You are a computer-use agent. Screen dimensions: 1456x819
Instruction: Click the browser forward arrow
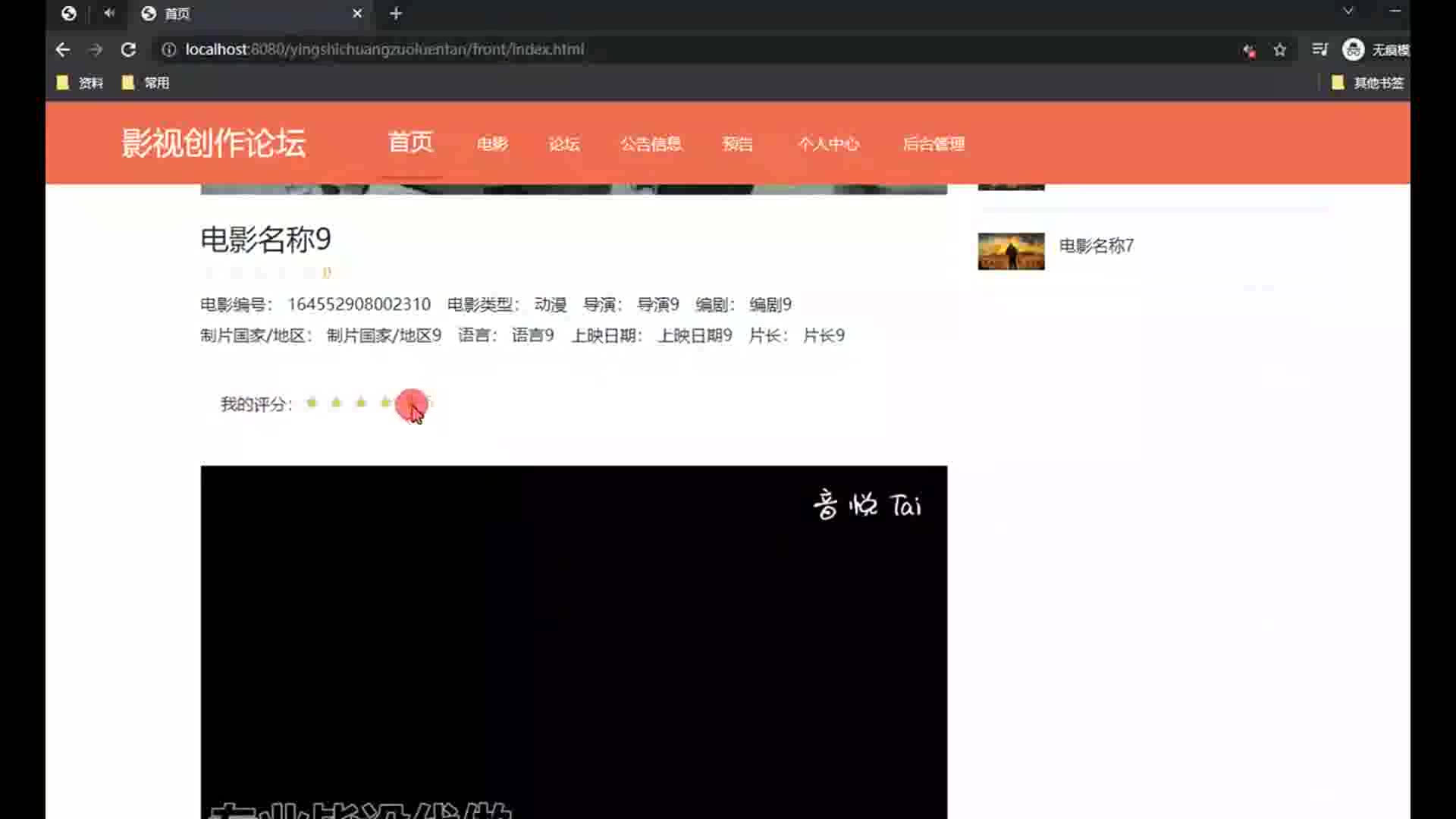[x=96, y=49]
